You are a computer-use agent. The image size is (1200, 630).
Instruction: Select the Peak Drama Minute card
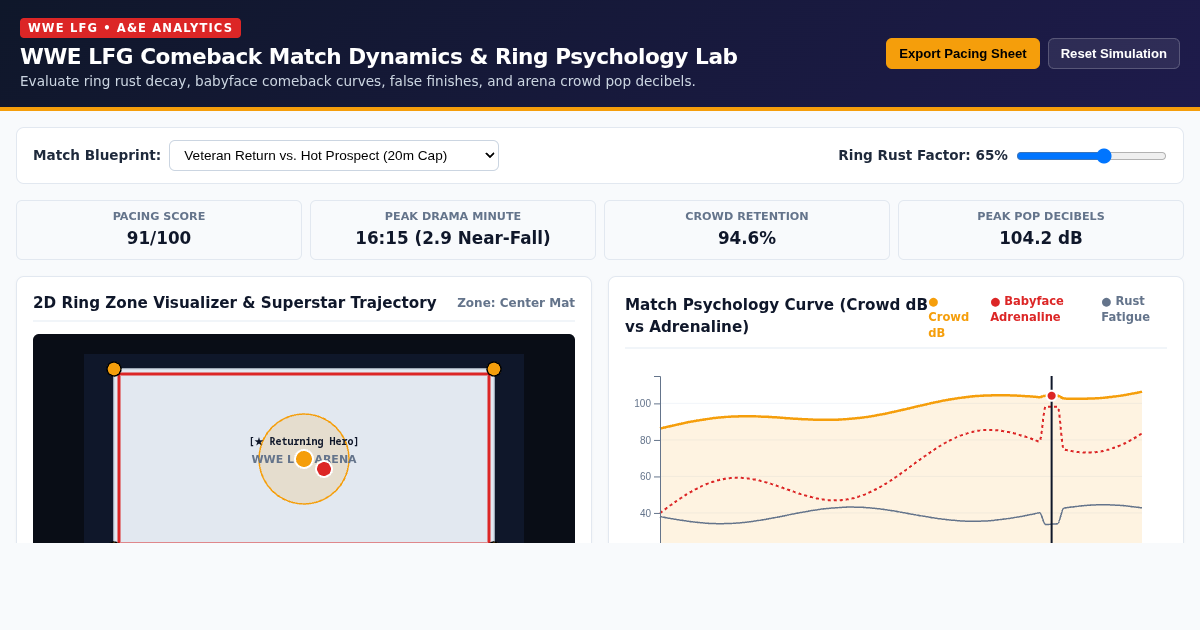pos(453,230)
